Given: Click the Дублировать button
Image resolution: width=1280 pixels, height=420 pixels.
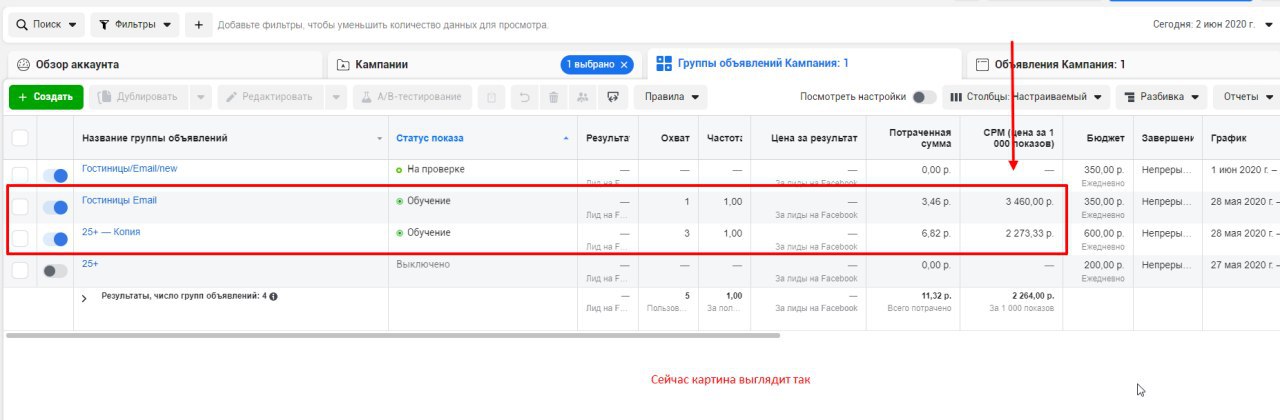Looking at the screenshot, I should pyautogui.click(x=139, y=97).
